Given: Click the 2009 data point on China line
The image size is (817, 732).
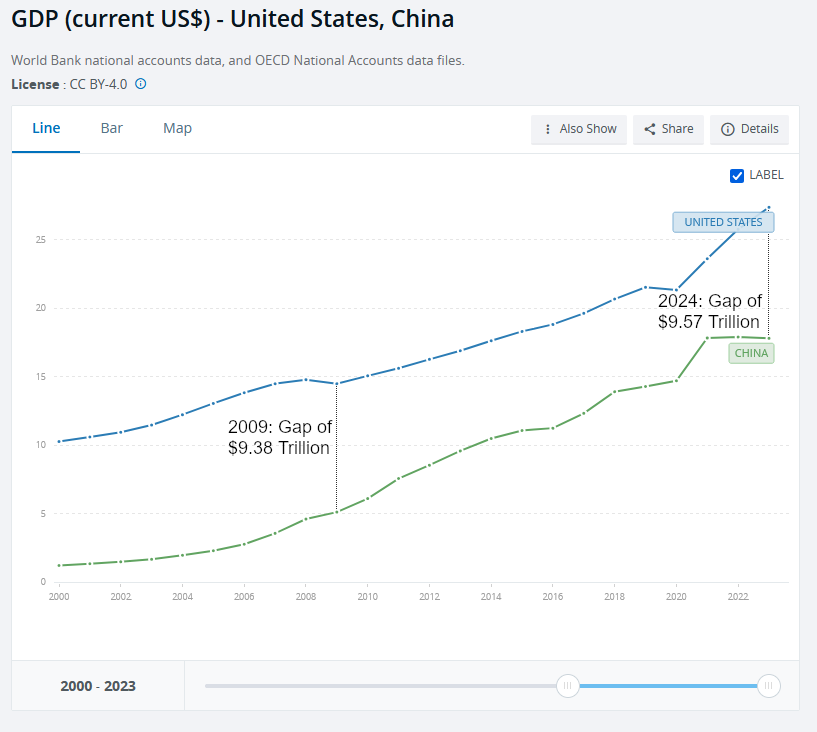Looking at the screenshot, I should tap(337, 512).
